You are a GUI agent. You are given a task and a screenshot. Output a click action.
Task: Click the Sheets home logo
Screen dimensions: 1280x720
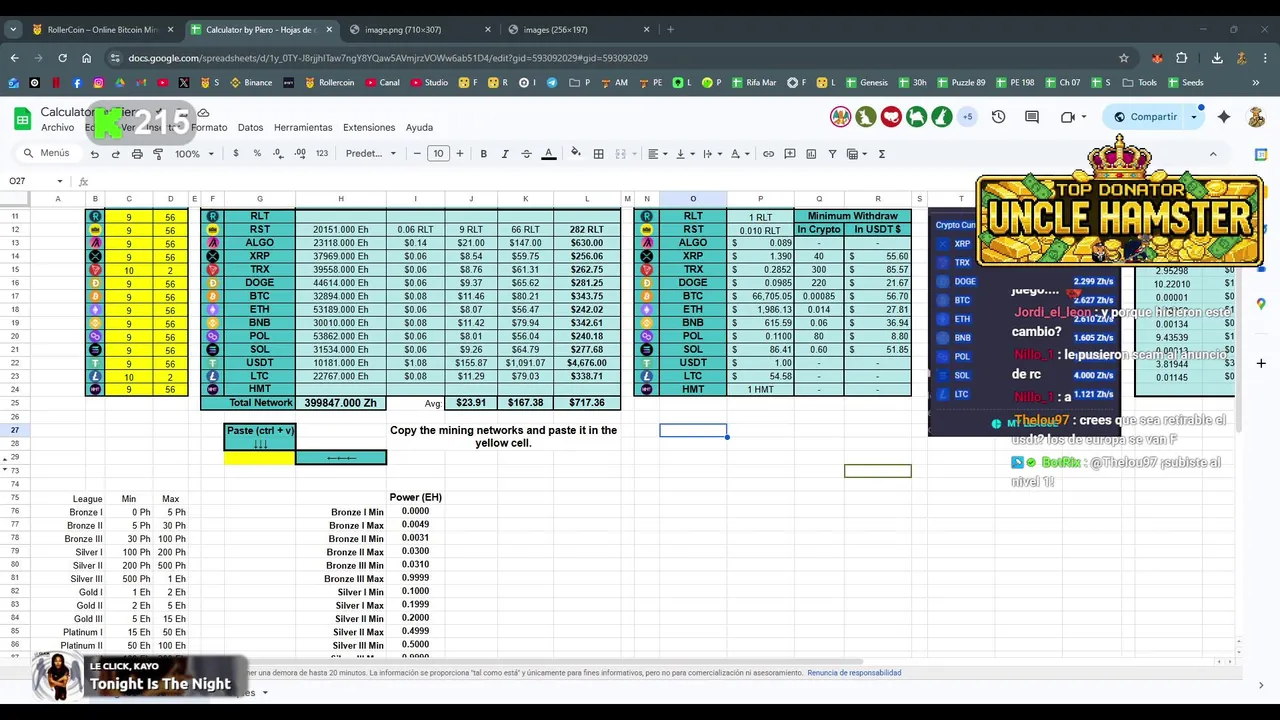click(22, 119)
